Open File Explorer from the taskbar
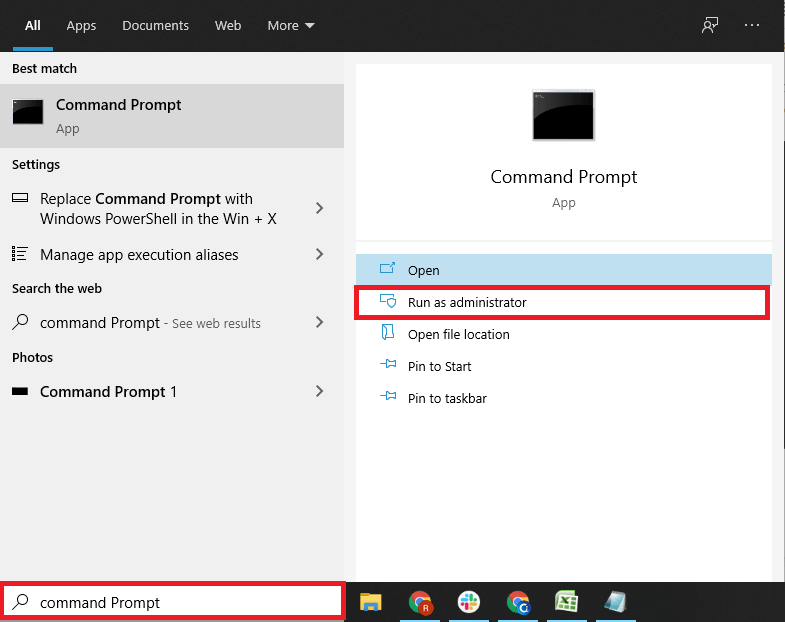 [370, 602]
